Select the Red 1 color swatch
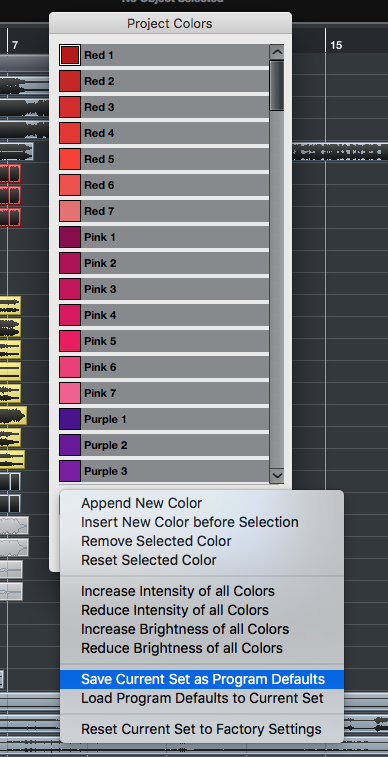388x757 pixels. tap(70, 55)
